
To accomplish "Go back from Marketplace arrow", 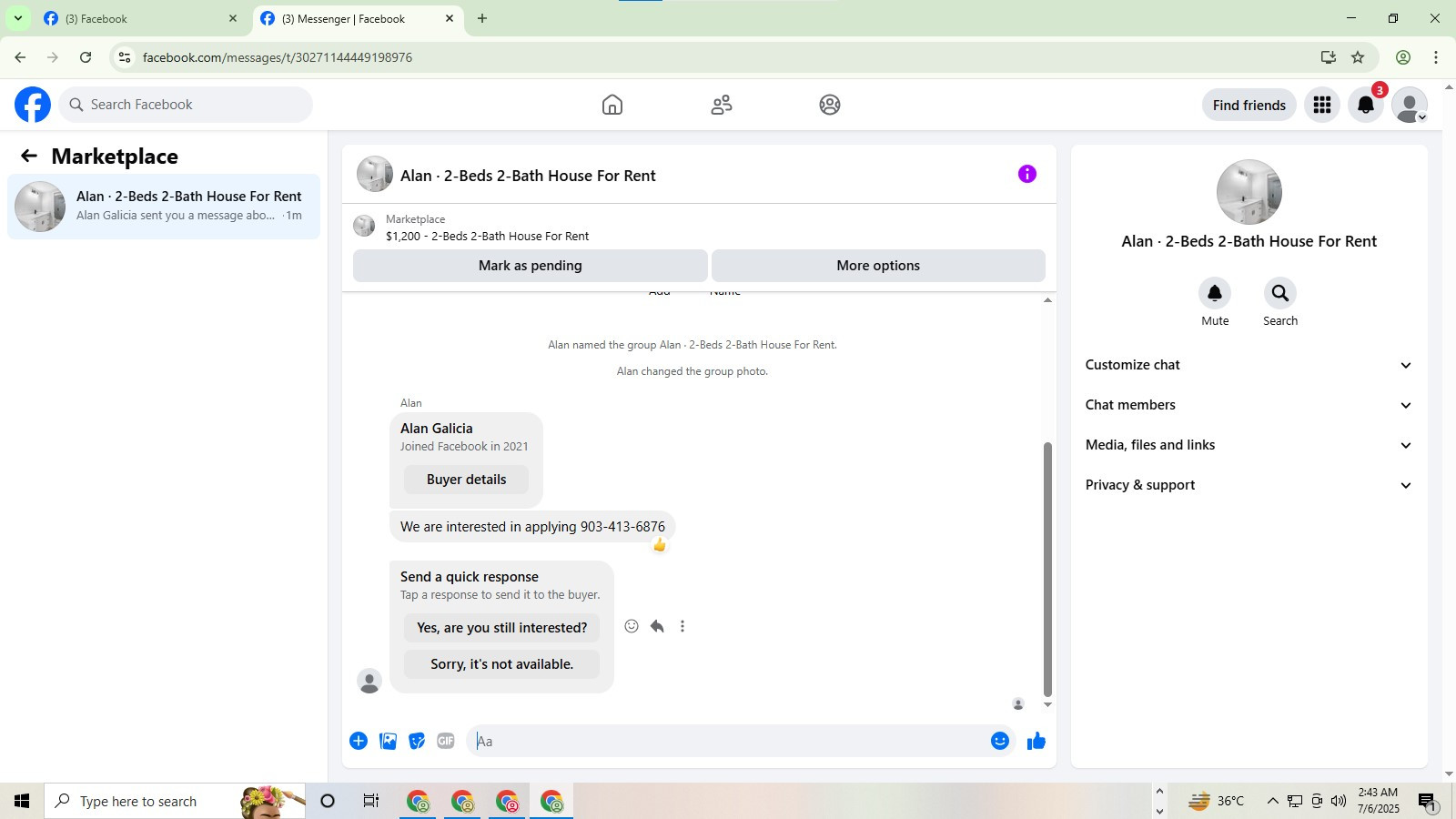I will (29, 156).
